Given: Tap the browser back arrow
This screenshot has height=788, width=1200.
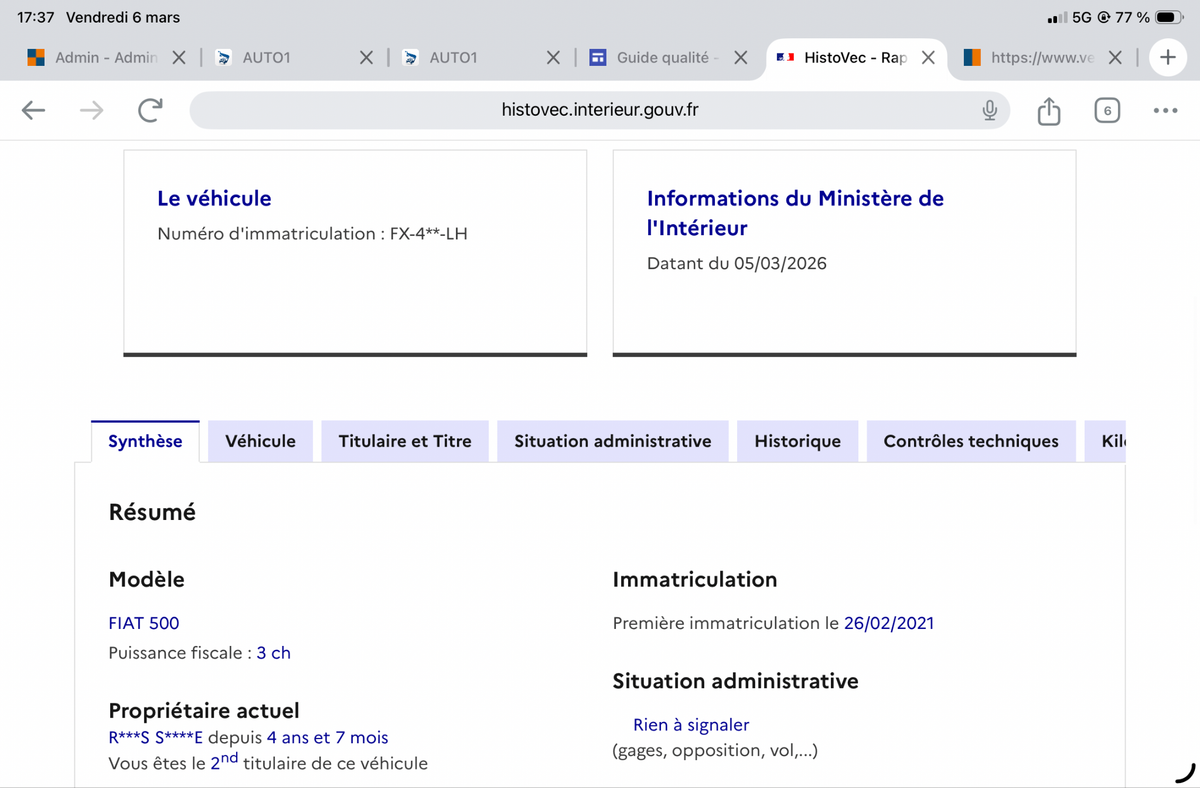Looking at the screenshot, I should 33,110.
